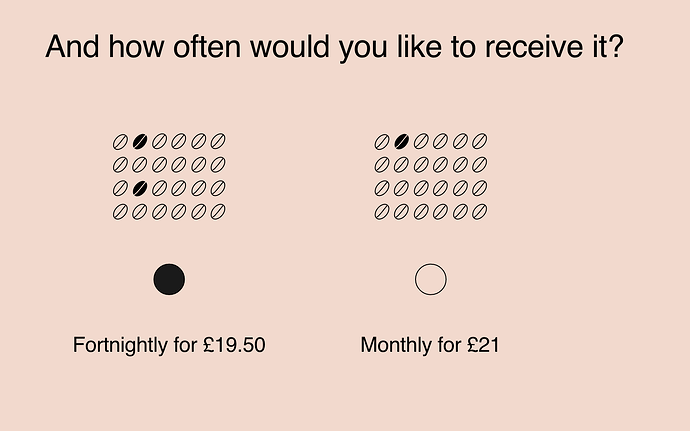Viewport: 690px width, 431px height.
Task: Click the "Monthly for £21" label
Action: click(x=430, y=346)
